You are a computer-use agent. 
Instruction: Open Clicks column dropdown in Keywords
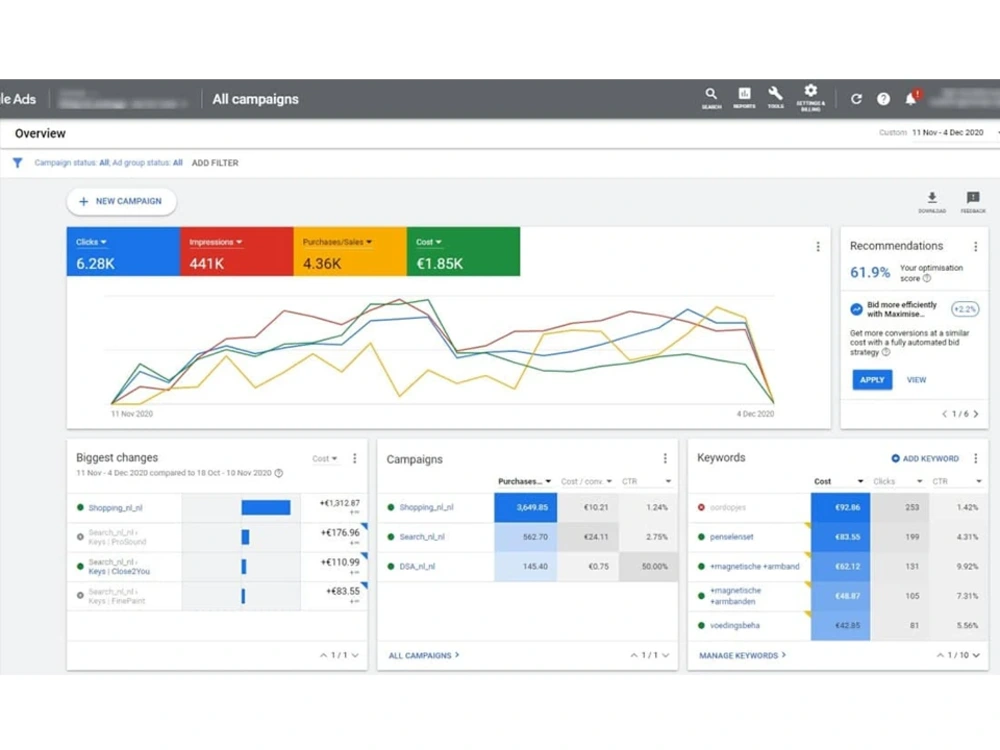tap(898, 482)
